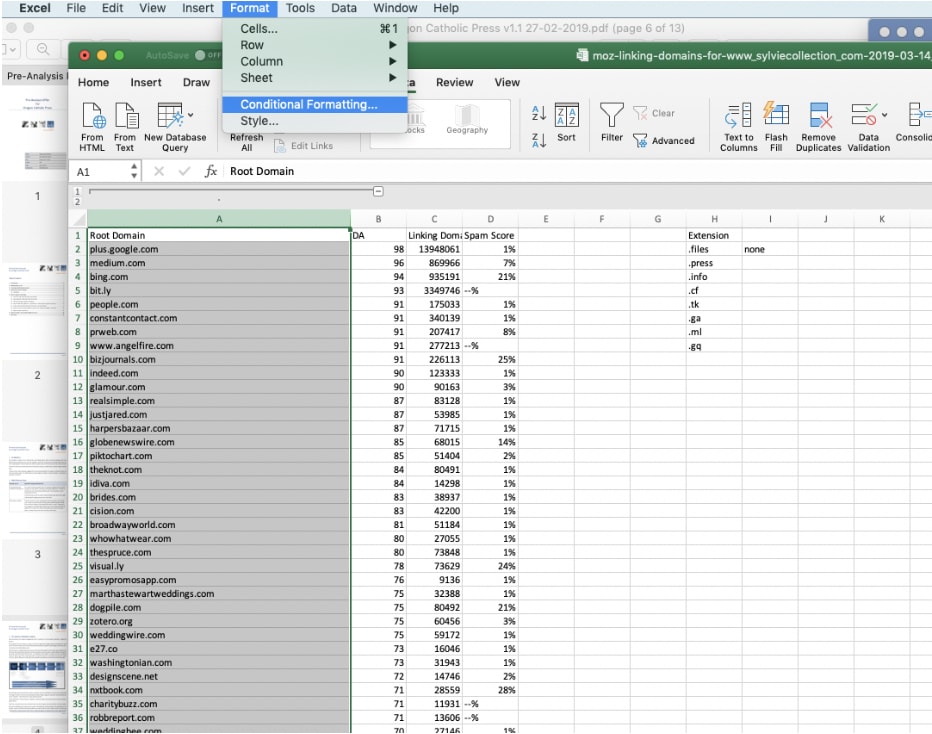Click the Spam Score header cell

pyautogui.click(x=490, y=235)
